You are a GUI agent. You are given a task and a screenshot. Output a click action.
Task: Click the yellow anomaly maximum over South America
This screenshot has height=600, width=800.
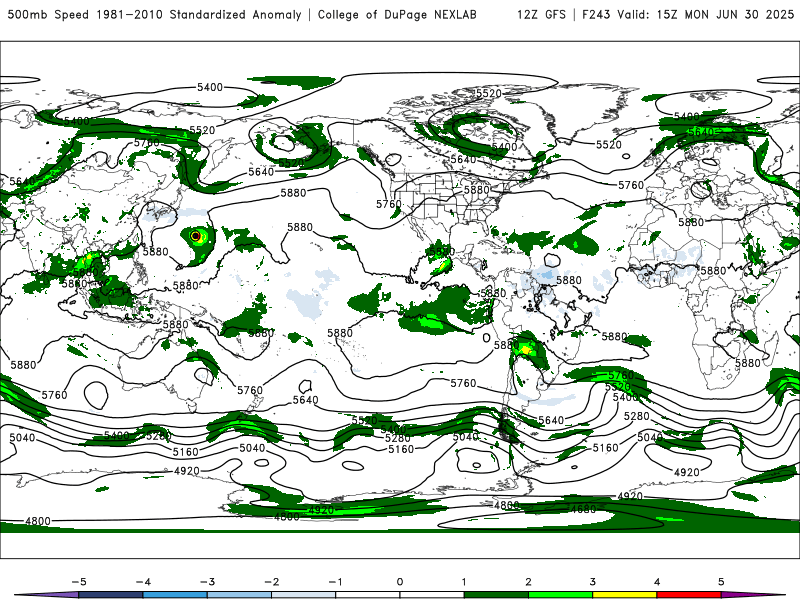pos(526,349)
